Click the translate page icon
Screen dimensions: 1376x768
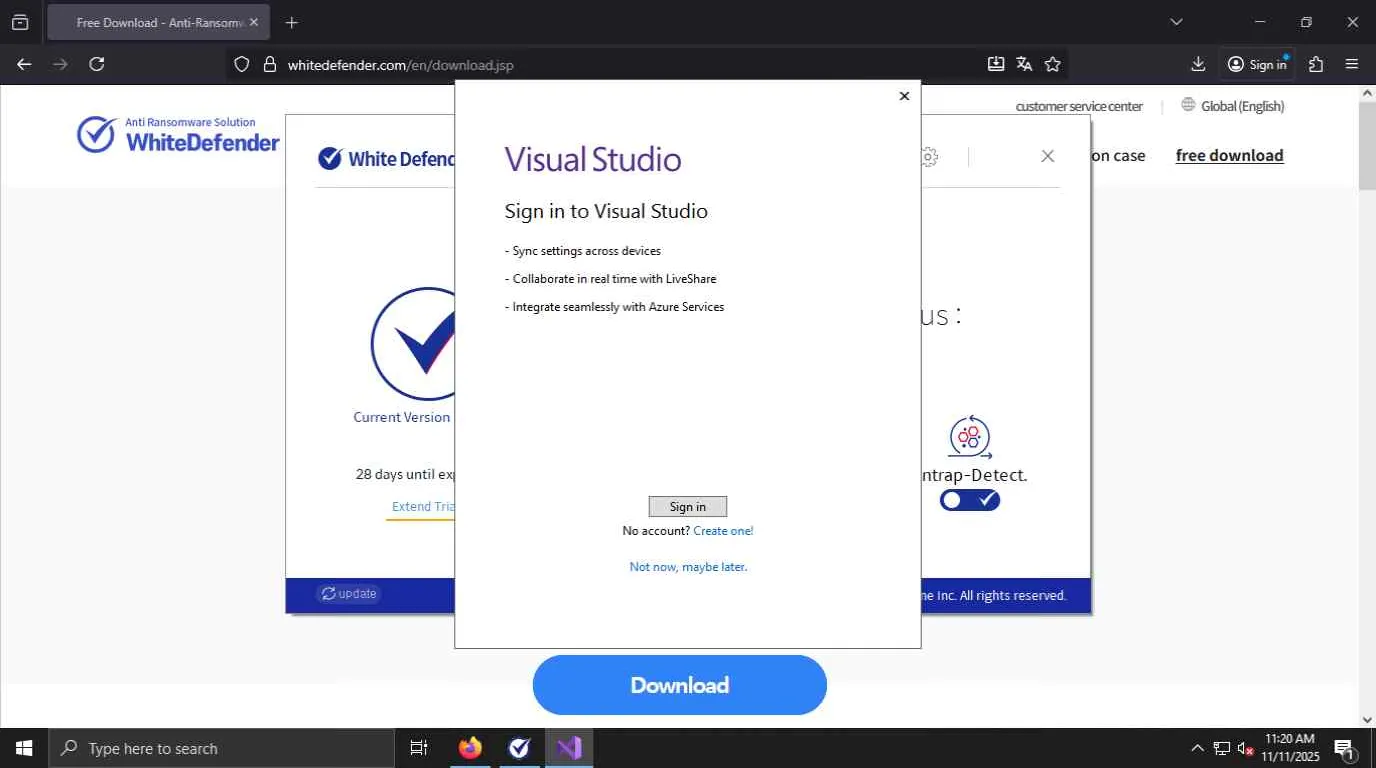[x=1024, y=65]
